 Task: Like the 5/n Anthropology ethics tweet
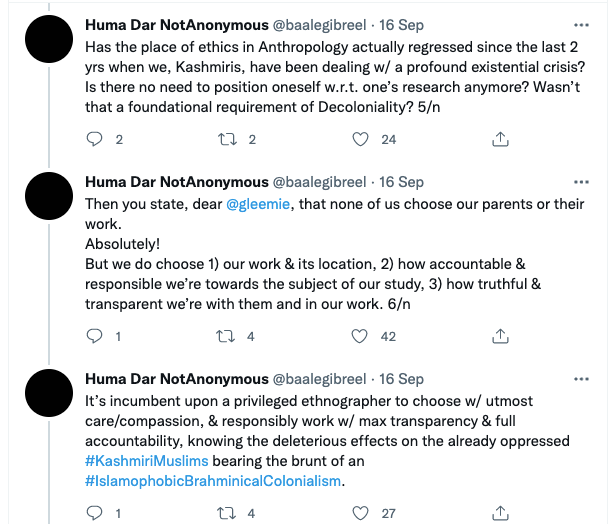coord(363,140)
